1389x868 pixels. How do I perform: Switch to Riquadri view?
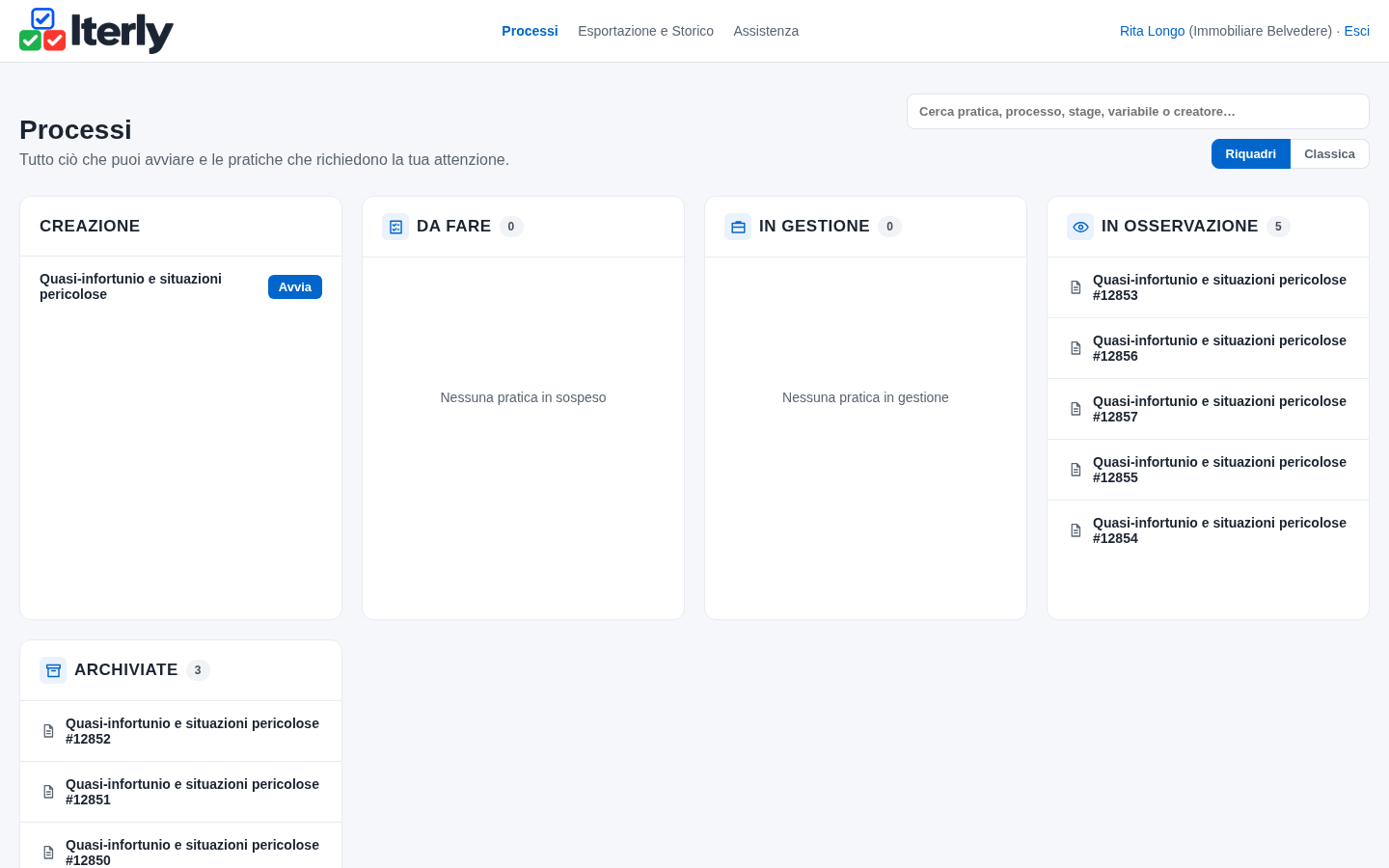pyautogui.click(x=1250, y=154)
